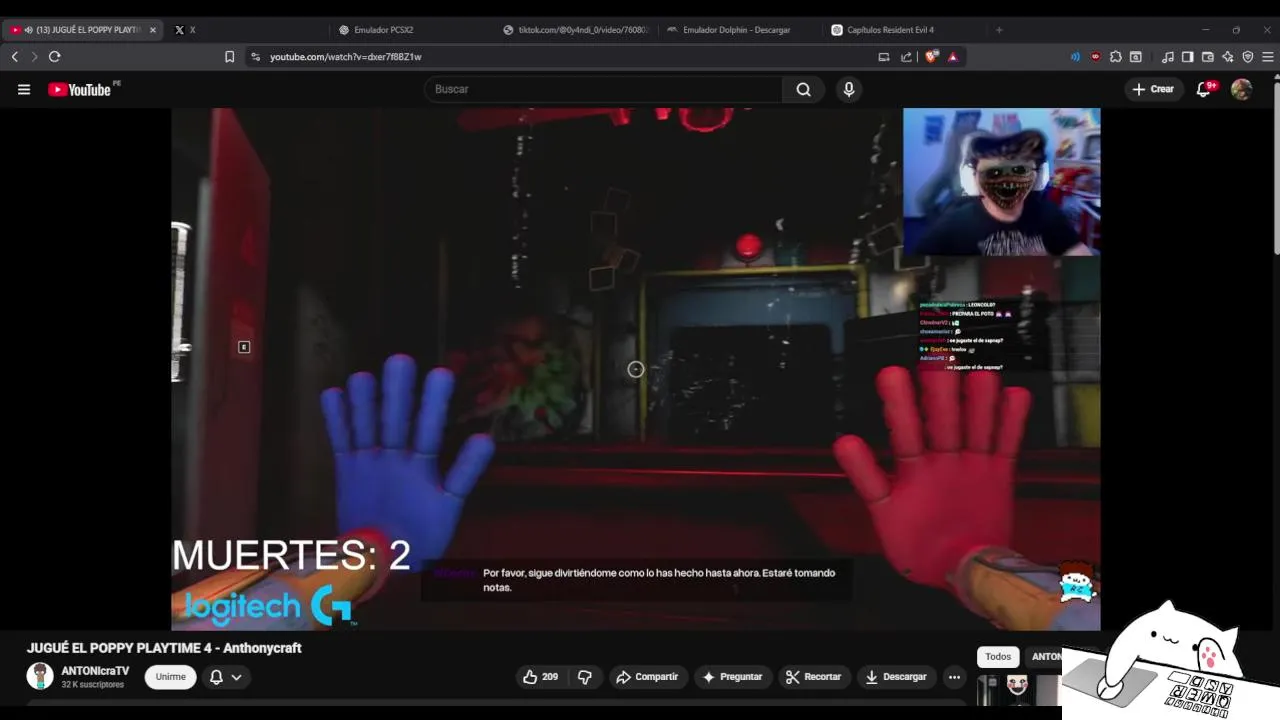Open the Brave Wallet icon
This screenshot has width=1280, height=720.
tap(1208, 57)
